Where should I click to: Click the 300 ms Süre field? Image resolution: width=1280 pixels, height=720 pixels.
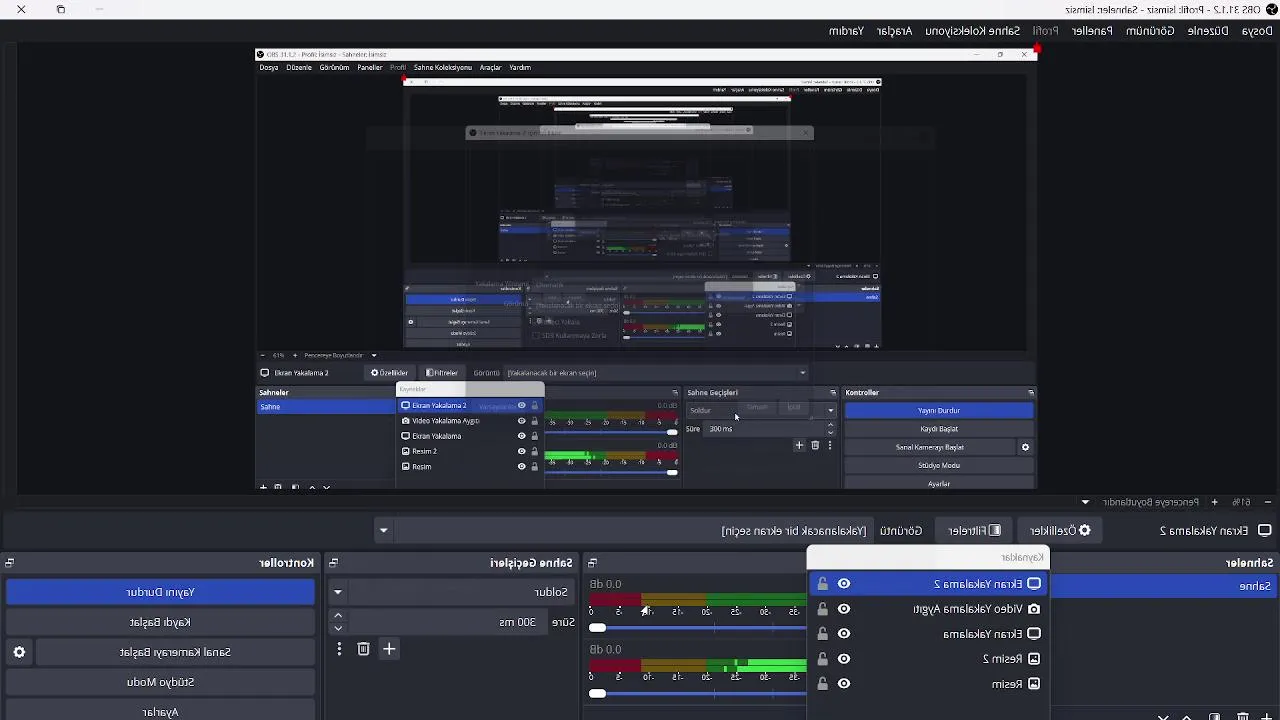tap(449, 622)
